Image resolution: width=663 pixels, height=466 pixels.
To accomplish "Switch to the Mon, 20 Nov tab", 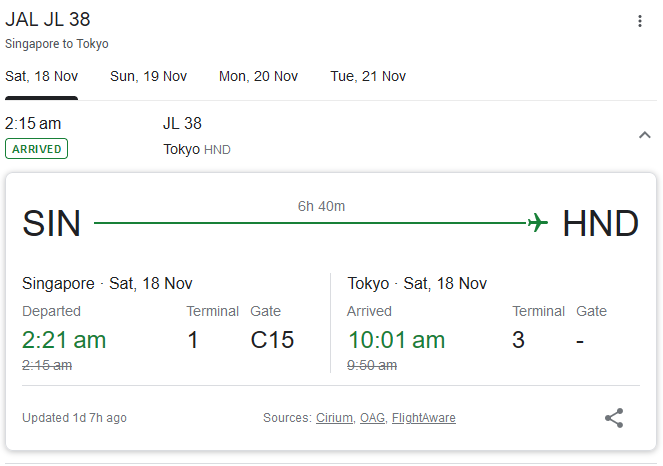I will coord(258,76).
